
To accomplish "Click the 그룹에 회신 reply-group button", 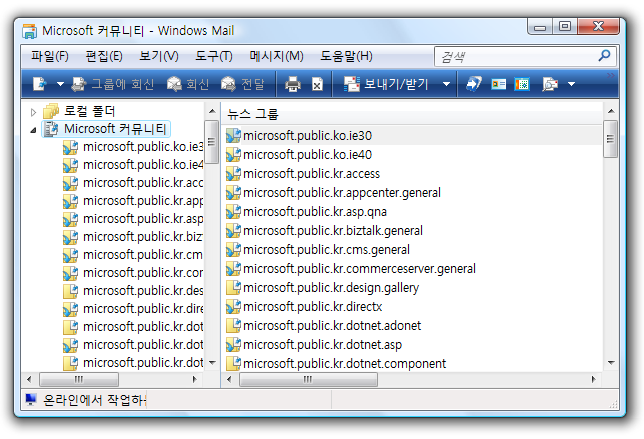I will (113, 84).
